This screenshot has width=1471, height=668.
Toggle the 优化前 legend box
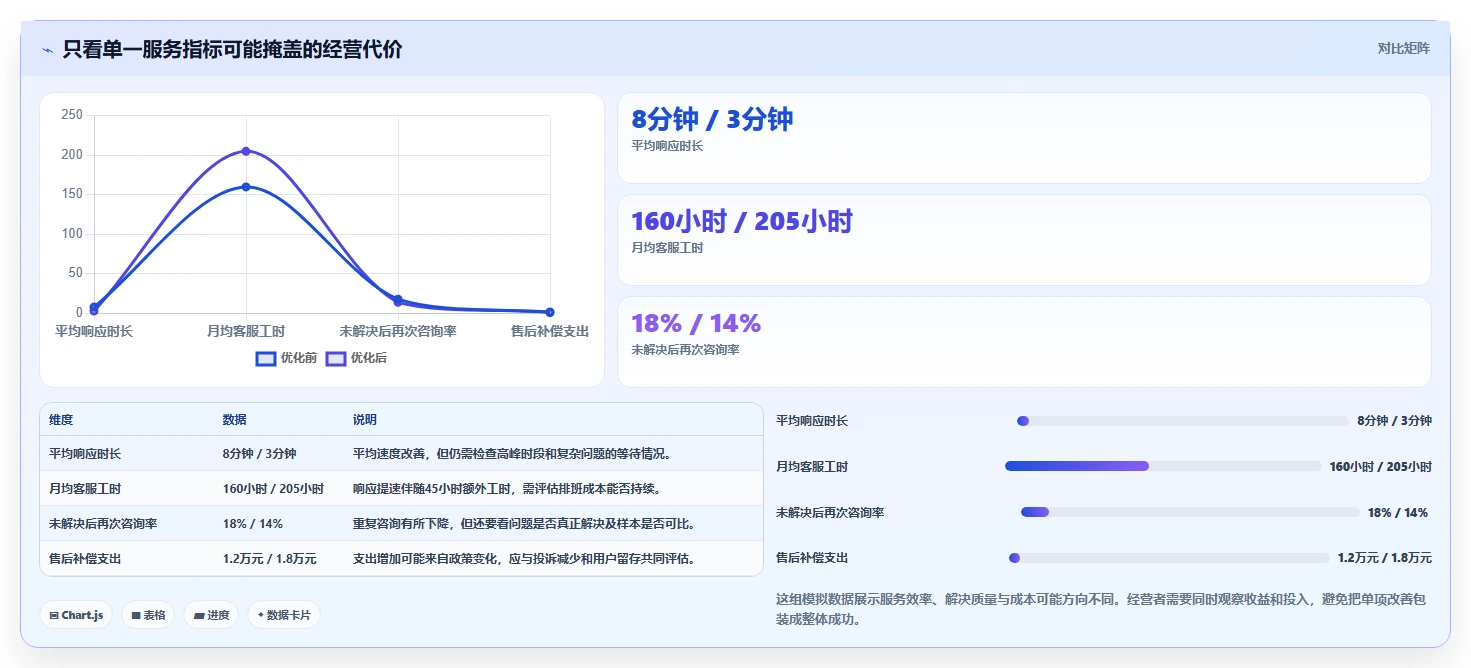tap(266, 358)
